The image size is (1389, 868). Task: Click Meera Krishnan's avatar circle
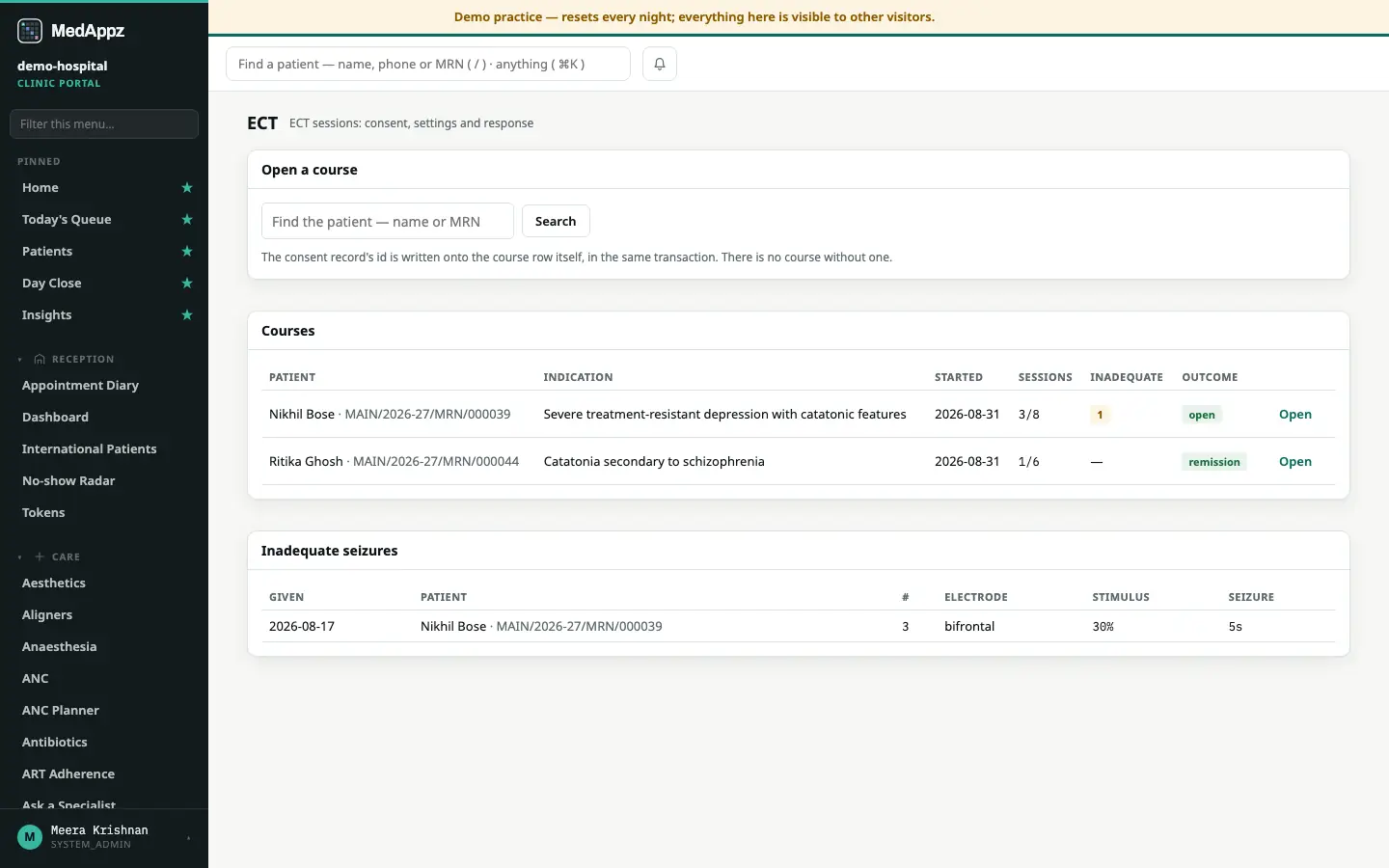pyautogui.click(x=30, y=837)
